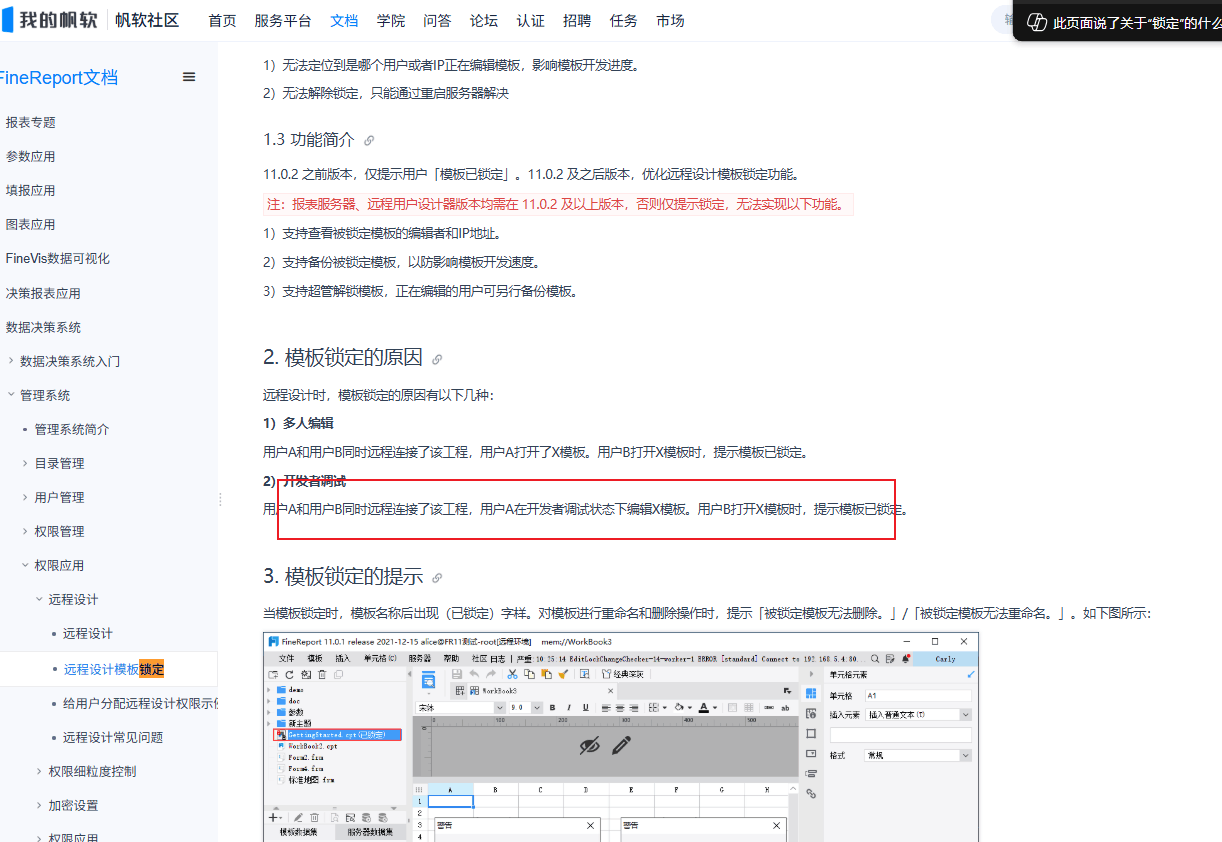Click the heading text “2. 模板锁定的原因”
The width and height of the screenshot is (1222, 842).
coord(343,358)
